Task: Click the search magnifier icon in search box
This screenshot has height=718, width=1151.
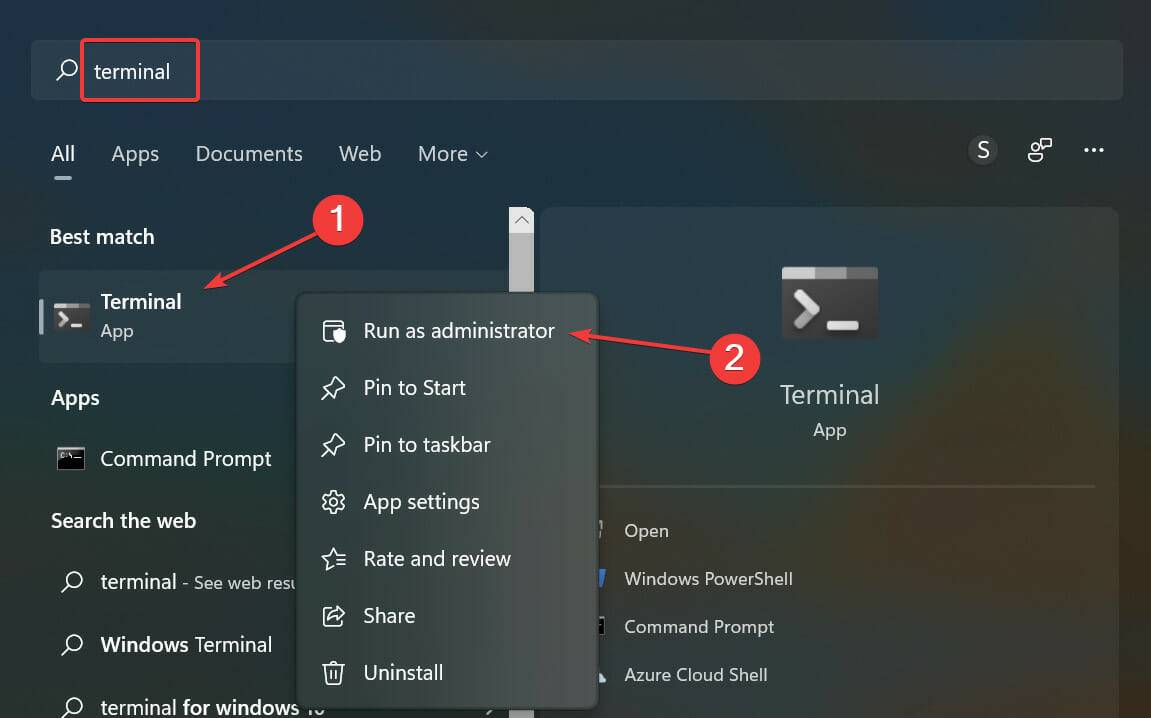Action: tap(66, 70)
